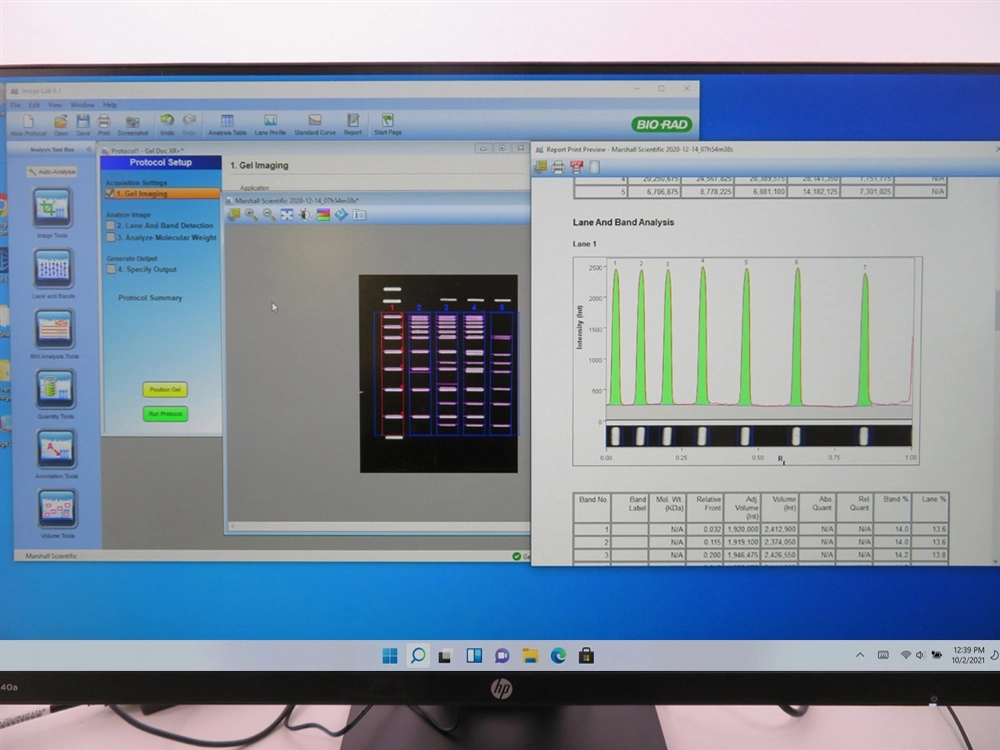The height and width of the screenshot is (750, 1000).
Task: Open the View menu
Action: 56,104
